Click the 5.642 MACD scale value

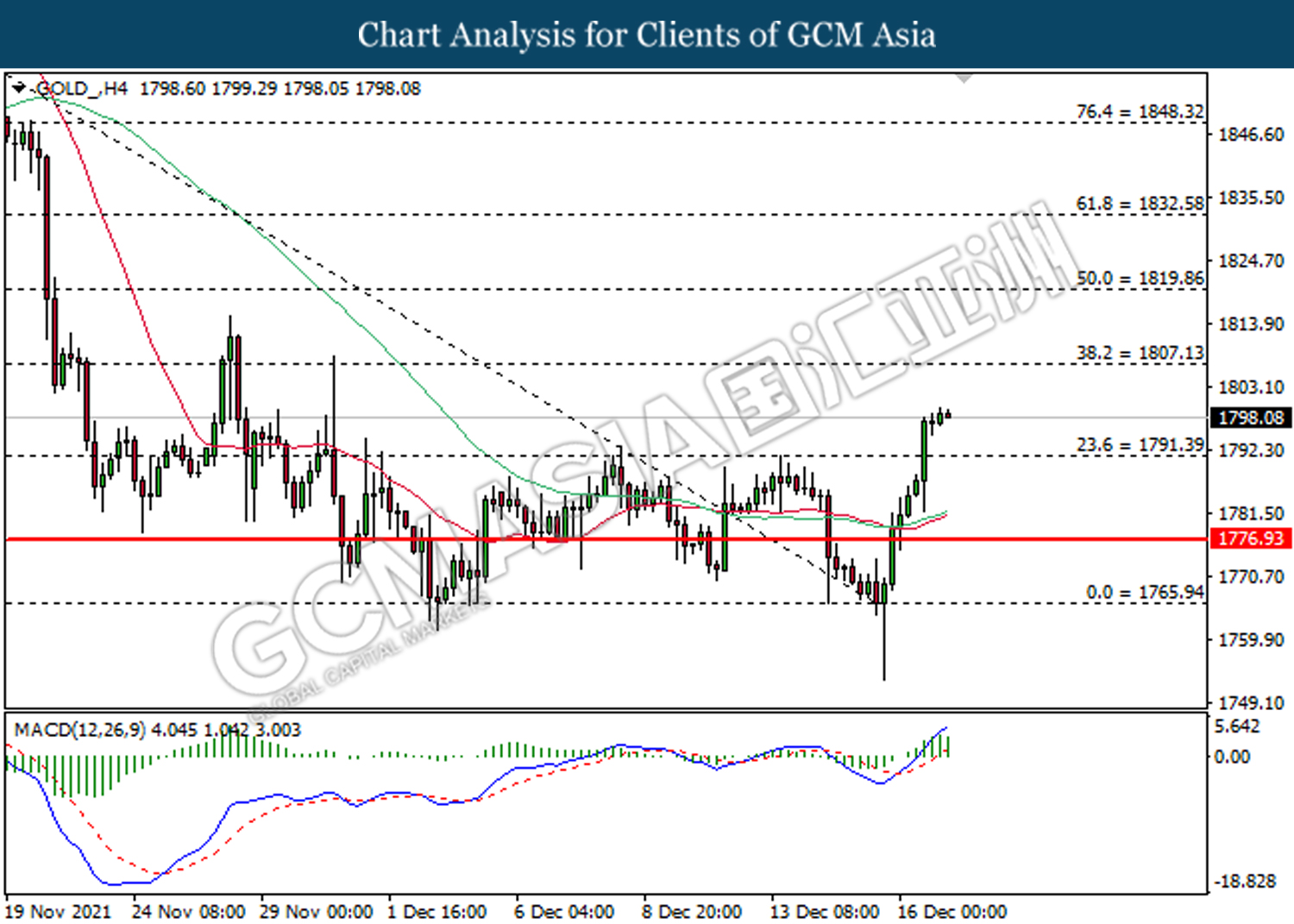pos(1237,726)
